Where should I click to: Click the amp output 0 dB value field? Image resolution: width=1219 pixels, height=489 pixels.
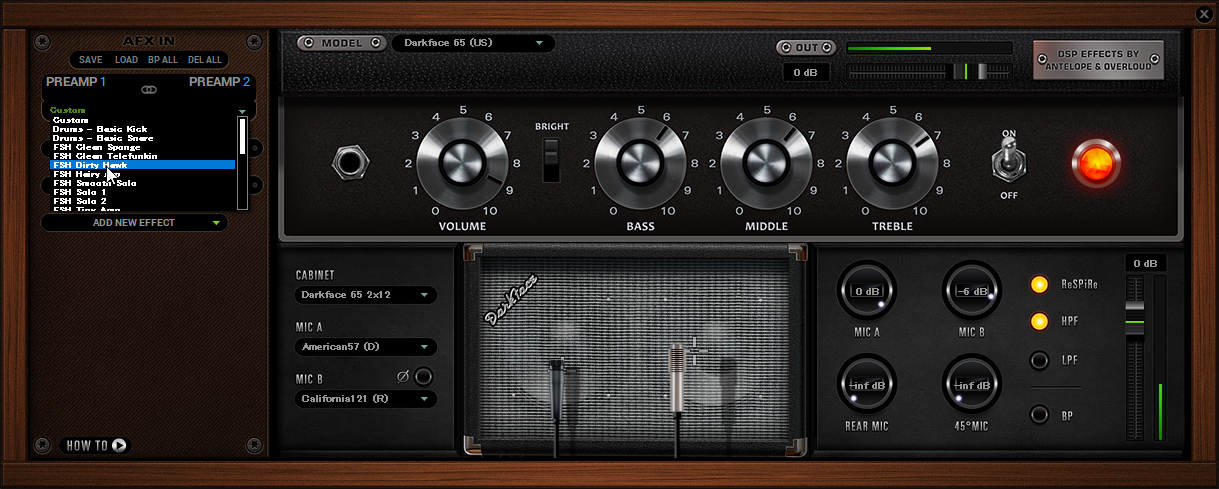coord(806,72)
